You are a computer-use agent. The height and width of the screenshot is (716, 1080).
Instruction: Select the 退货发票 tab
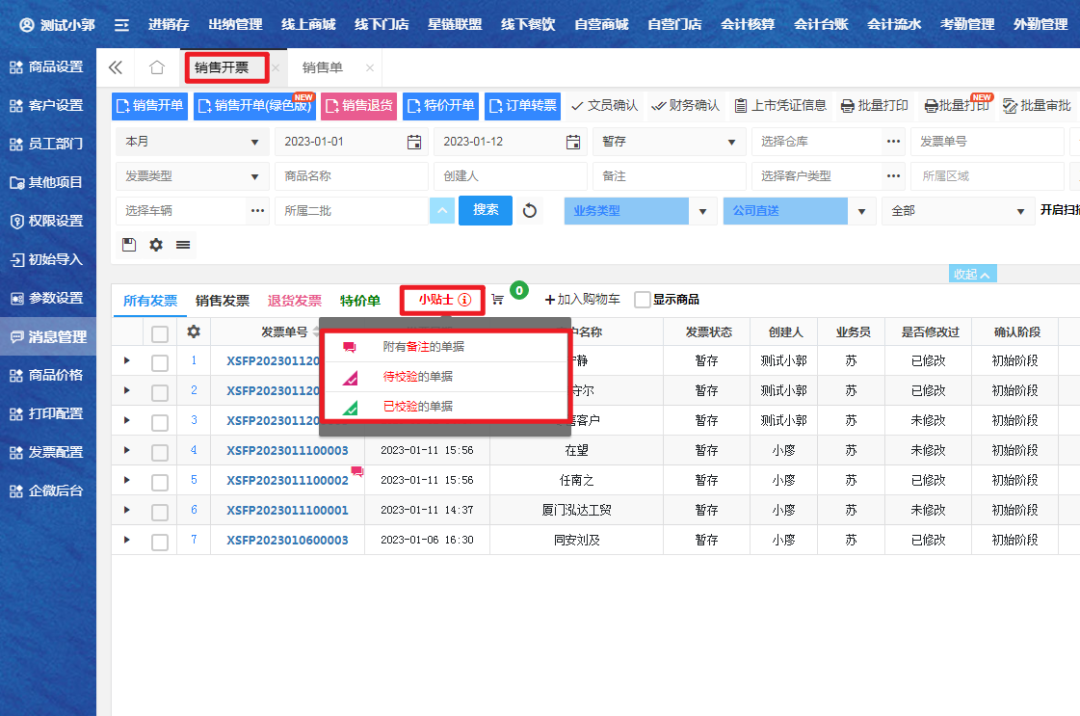pos(294,300)
